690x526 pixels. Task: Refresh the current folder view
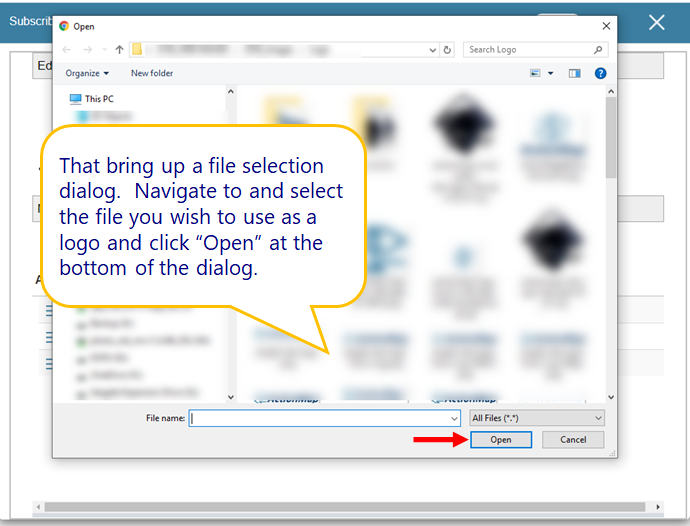tap(447, 49)
